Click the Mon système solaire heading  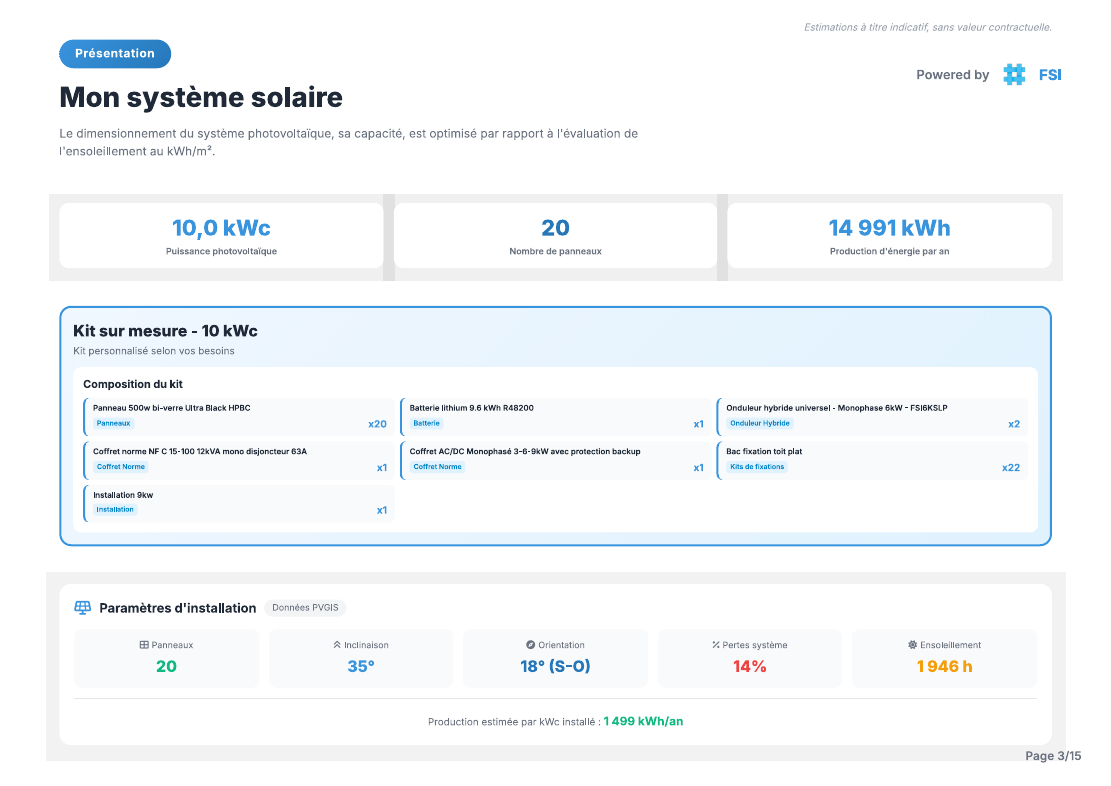(x=201, y=97)
